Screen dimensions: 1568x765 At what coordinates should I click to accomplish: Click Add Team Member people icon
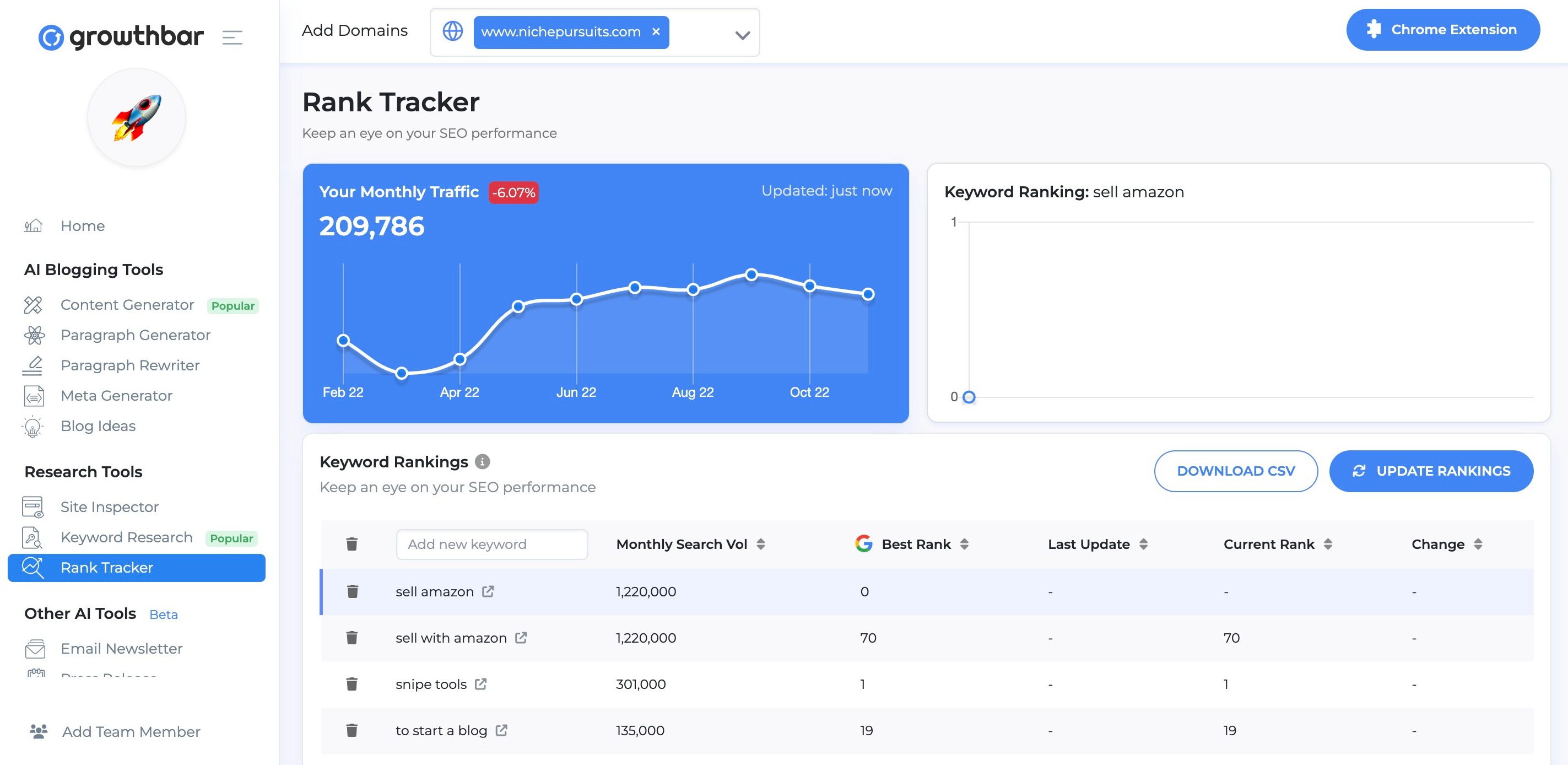39,731
